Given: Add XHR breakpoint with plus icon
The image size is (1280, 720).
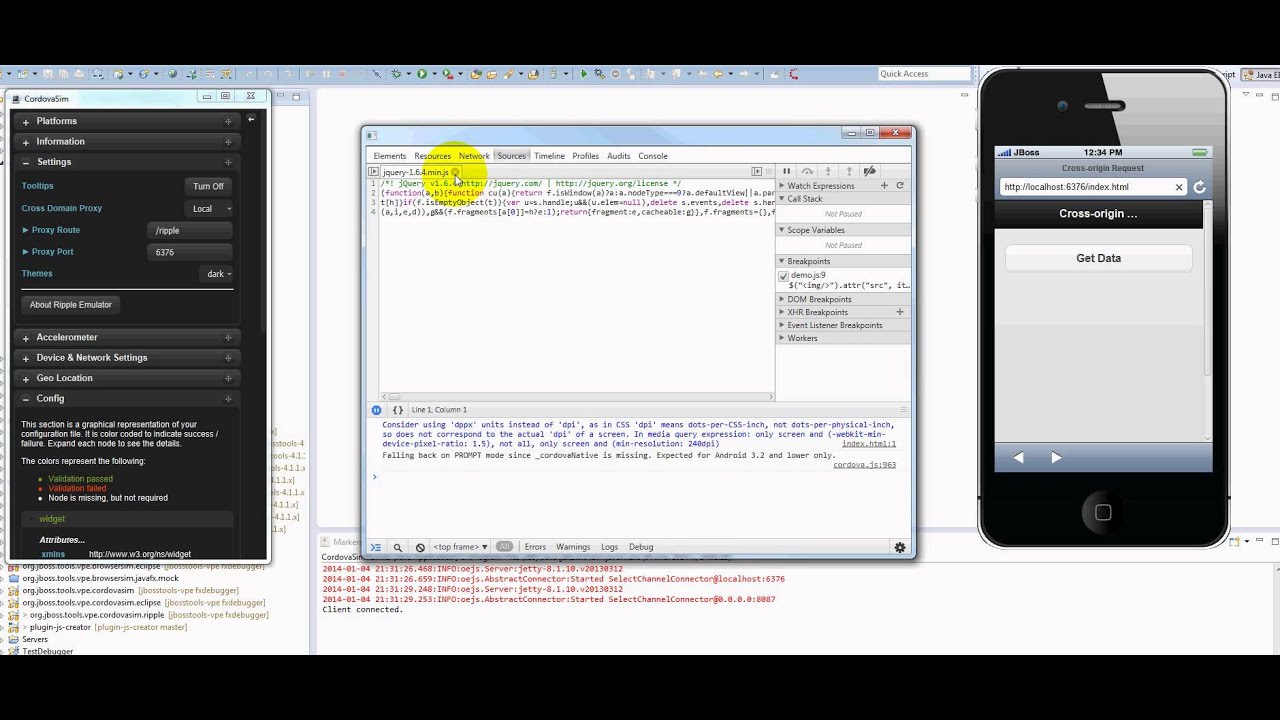Looking at the screenshot, I should (900, 312).
